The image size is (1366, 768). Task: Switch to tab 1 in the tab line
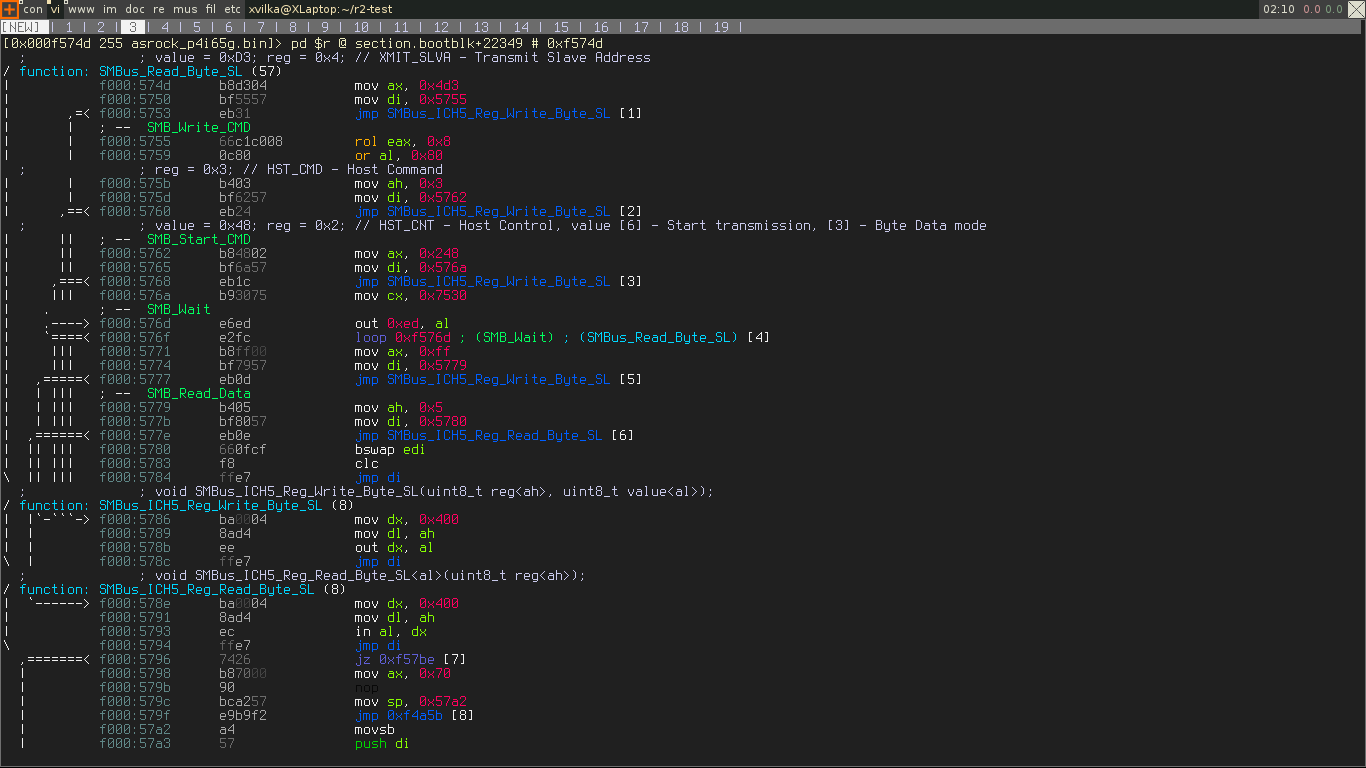coord(69,27)
